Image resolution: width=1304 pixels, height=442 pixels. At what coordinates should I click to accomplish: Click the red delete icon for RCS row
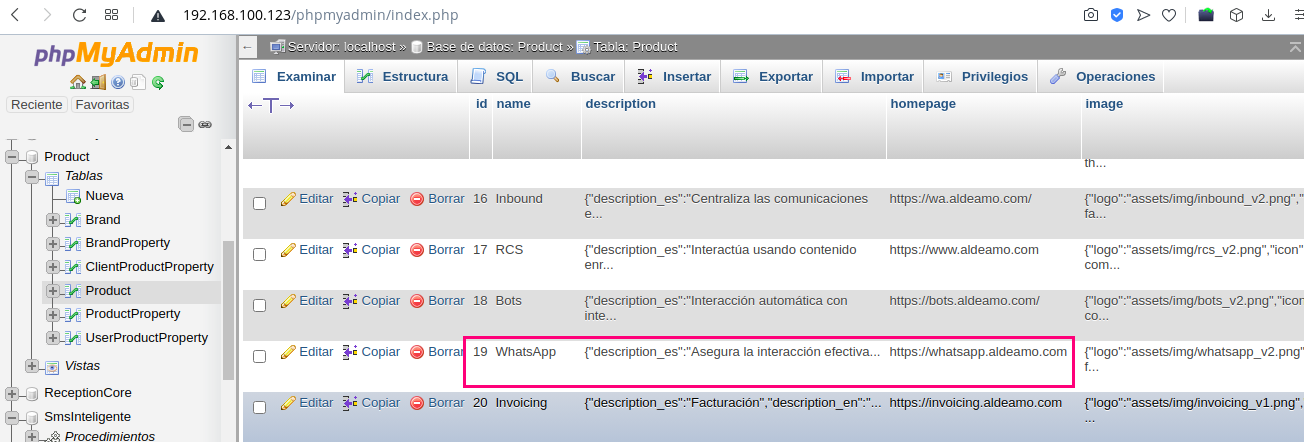click(x=417, y=250)
